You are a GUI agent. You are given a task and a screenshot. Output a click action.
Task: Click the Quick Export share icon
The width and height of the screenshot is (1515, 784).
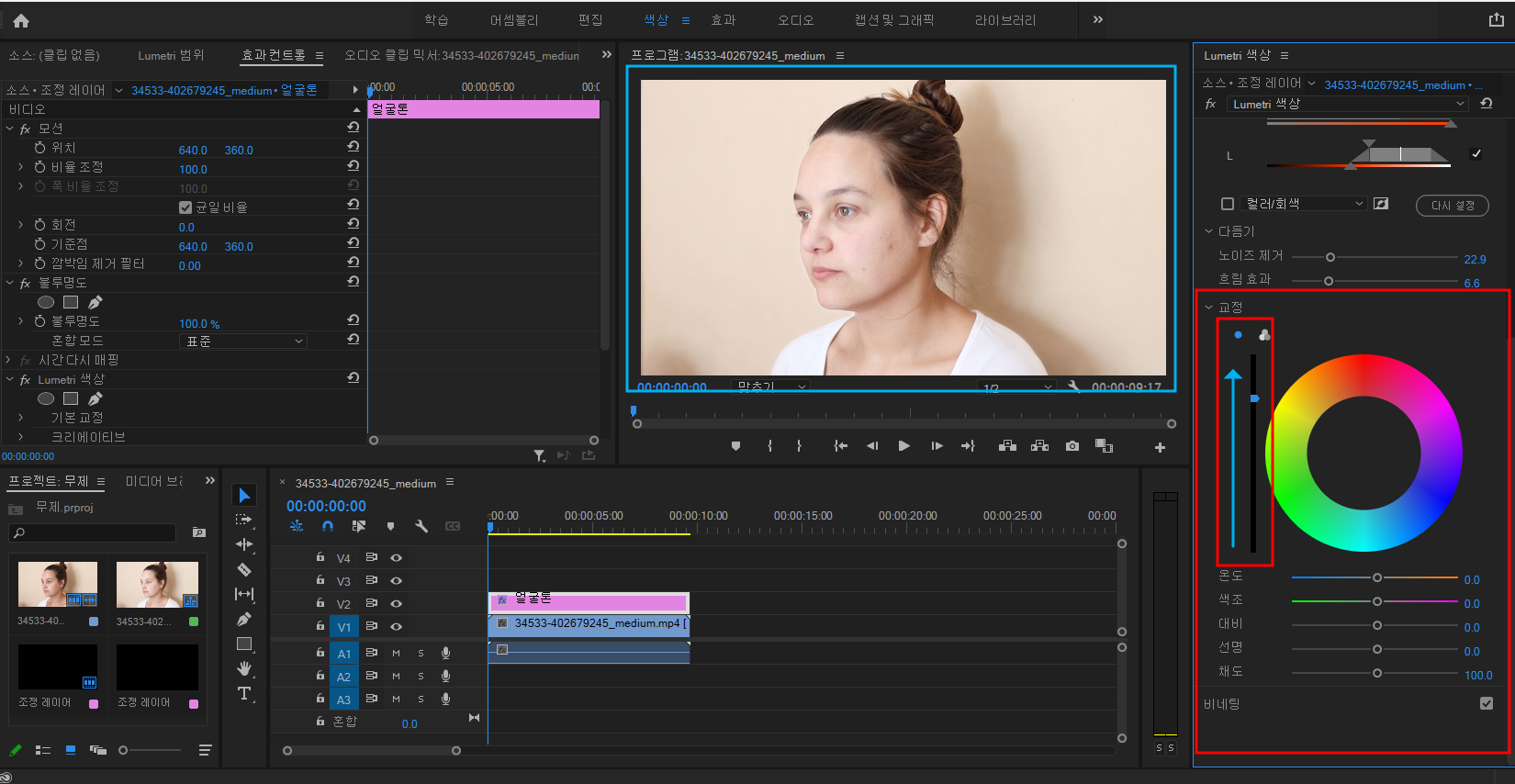[1496, 19]
